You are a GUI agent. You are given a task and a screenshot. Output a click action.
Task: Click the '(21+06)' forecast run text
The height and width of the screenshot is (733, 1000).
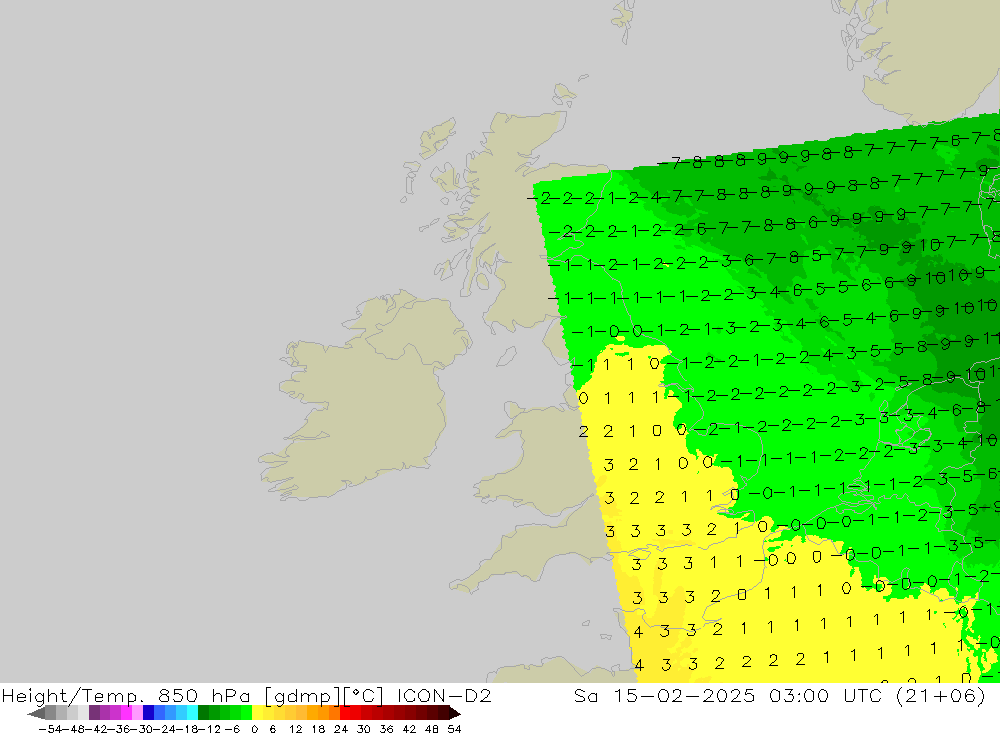click(941, 696)
